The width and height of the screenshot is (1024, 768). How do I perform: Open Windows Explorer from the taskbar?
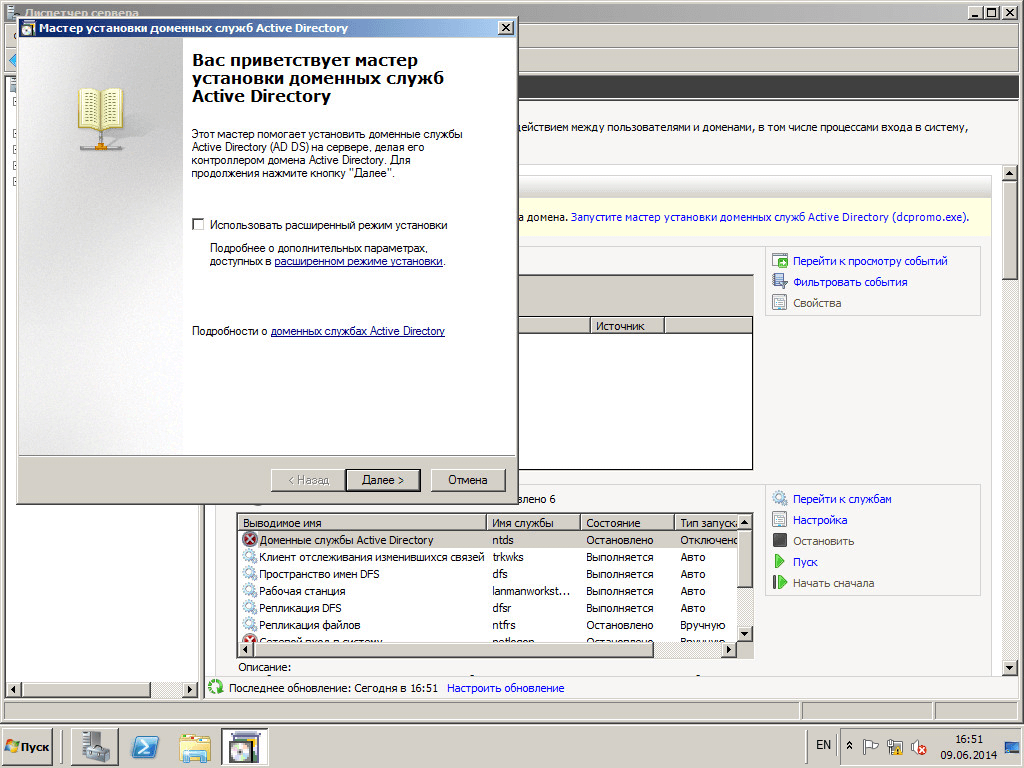click(195, 746)
